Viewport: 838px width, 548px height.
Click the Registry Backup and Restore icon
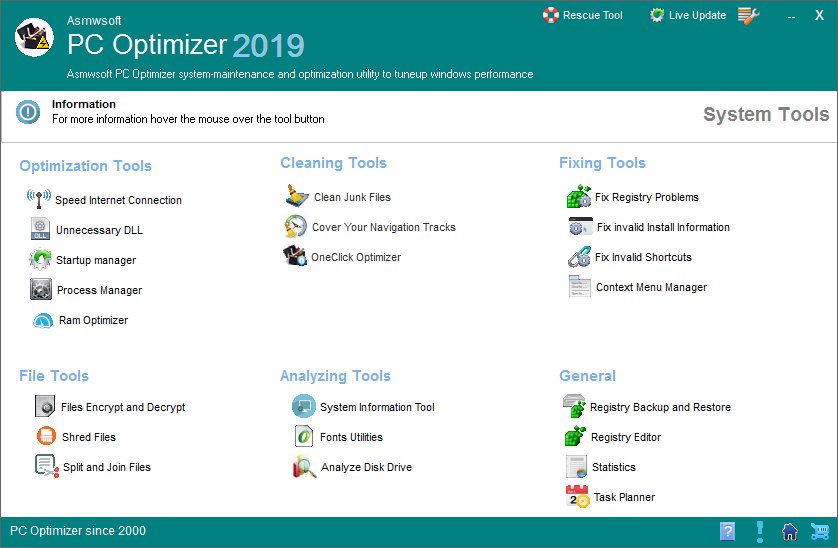[x=574, y=406]
